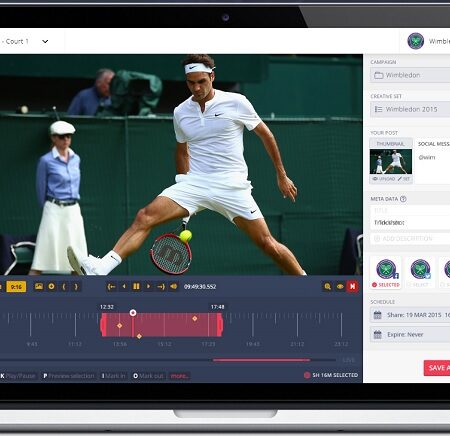
Task: Click Mark out shortcut hint
Action: 148,376
